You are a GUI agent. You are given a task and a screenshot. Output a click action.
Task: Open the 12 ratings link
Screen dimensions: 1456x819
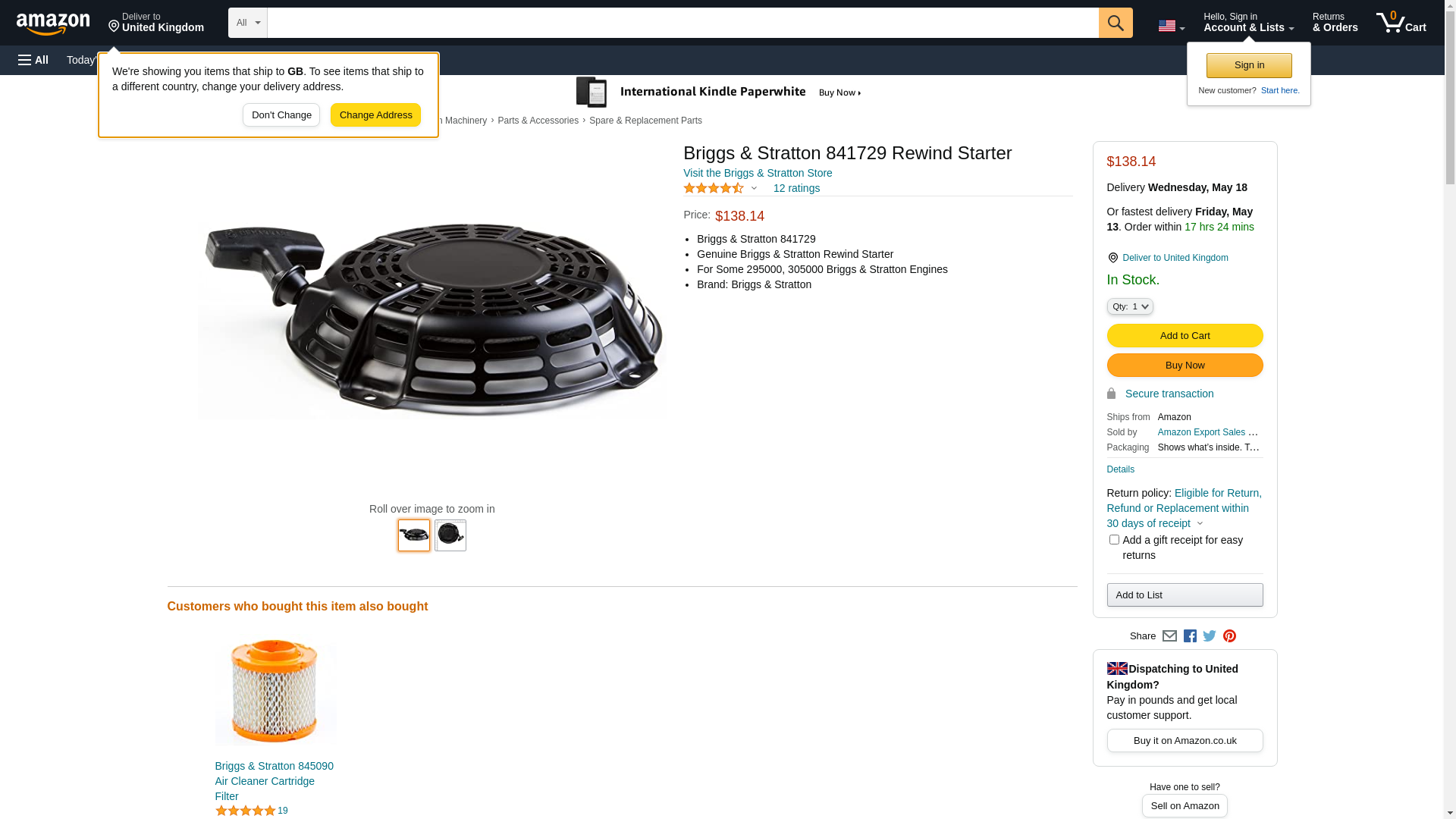click(x=796, y=188)
